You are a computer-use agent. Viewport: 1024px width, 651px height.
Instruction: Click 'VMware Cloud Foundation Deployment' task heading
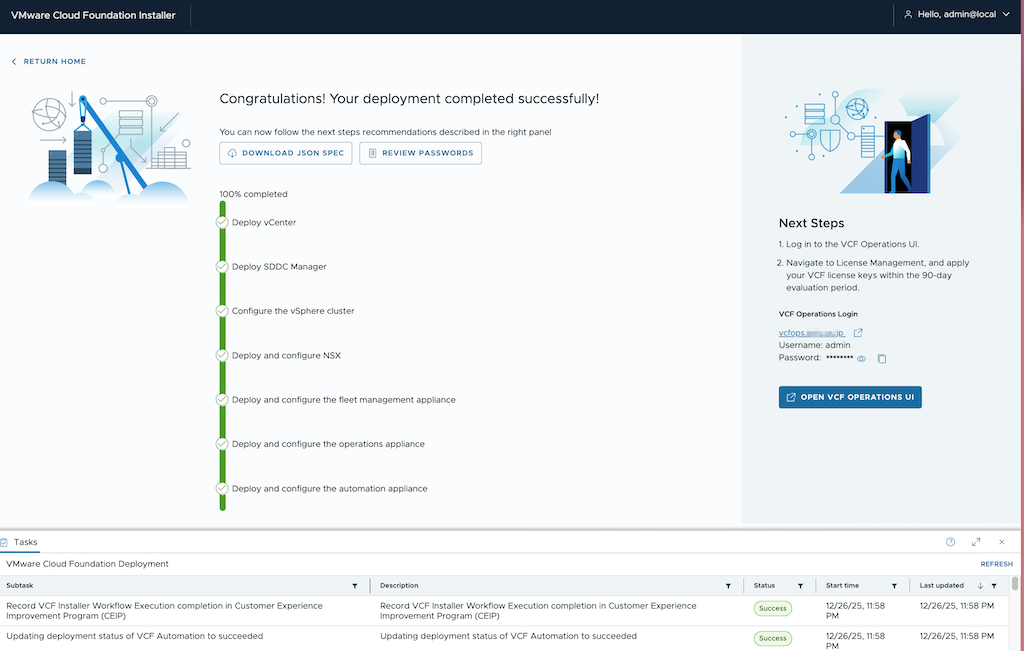point(88,564)
